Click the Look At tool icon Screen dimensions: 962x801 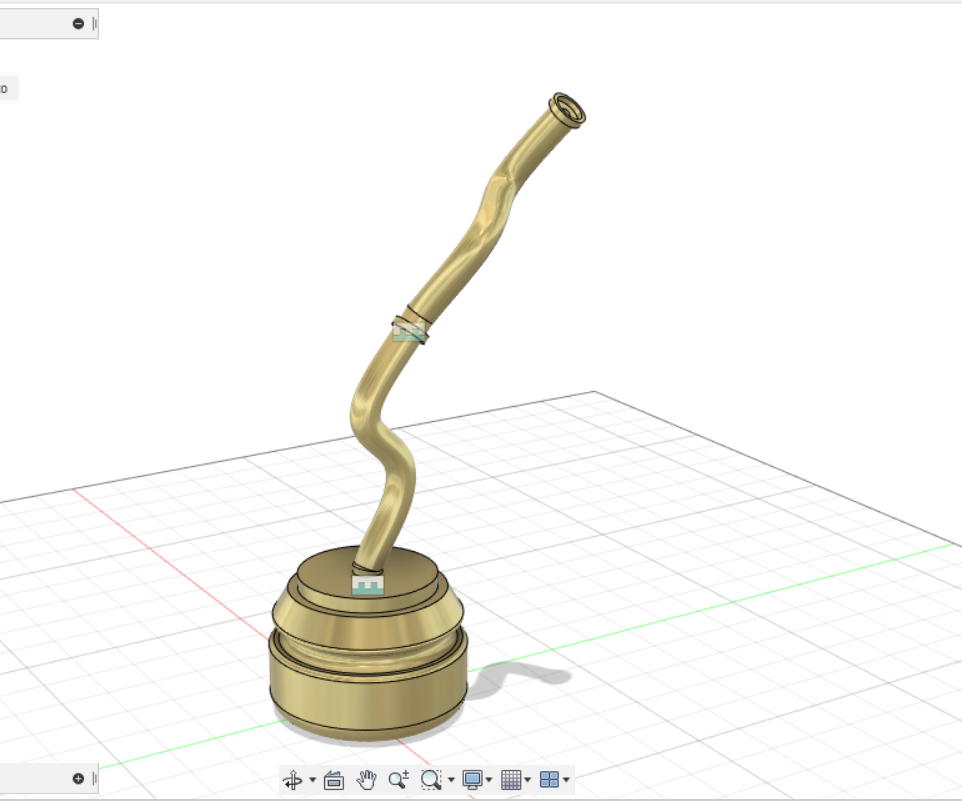[x=334, y=780]
